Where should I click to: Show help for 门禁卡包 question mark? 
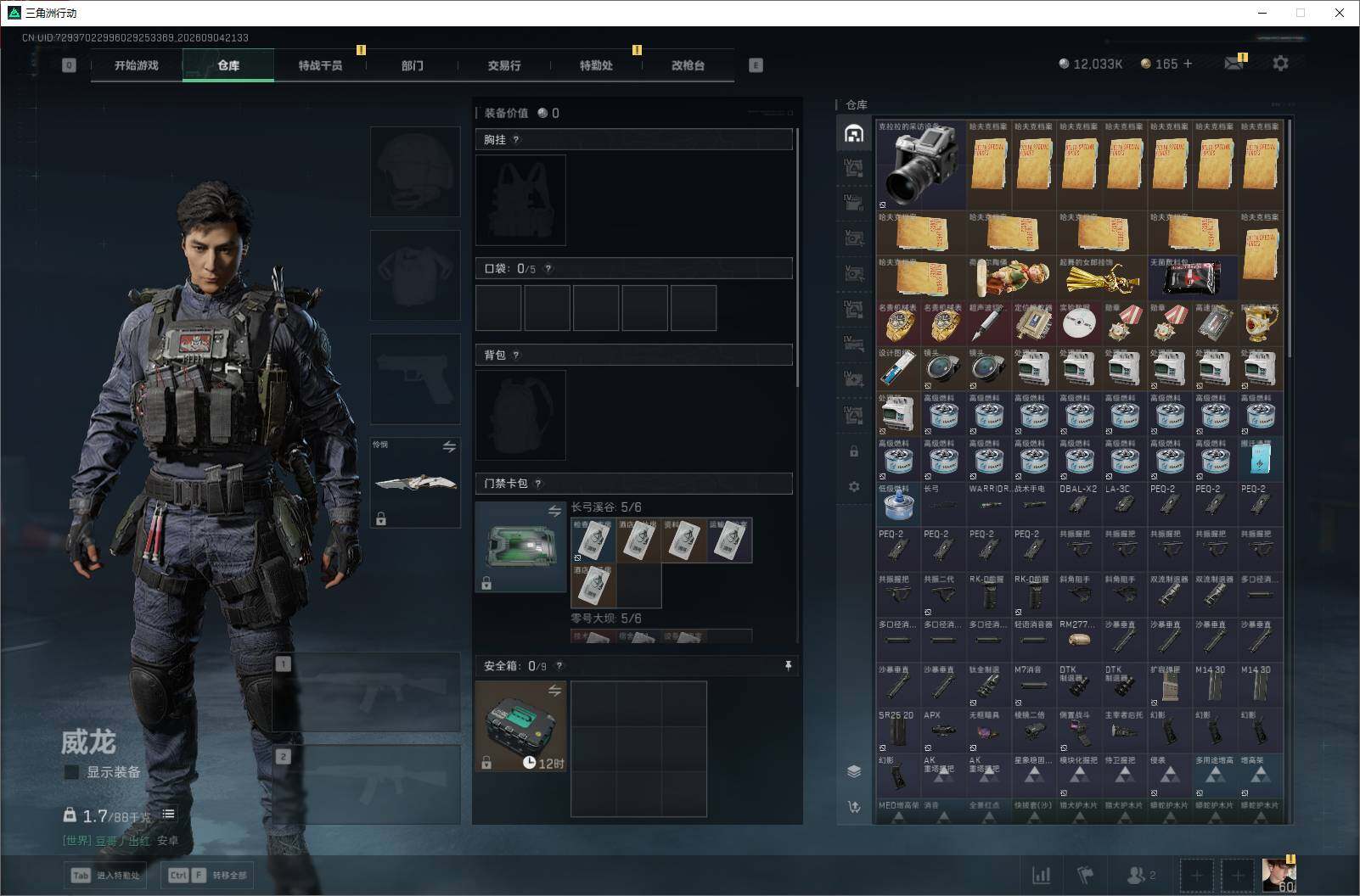click(538, 484)
